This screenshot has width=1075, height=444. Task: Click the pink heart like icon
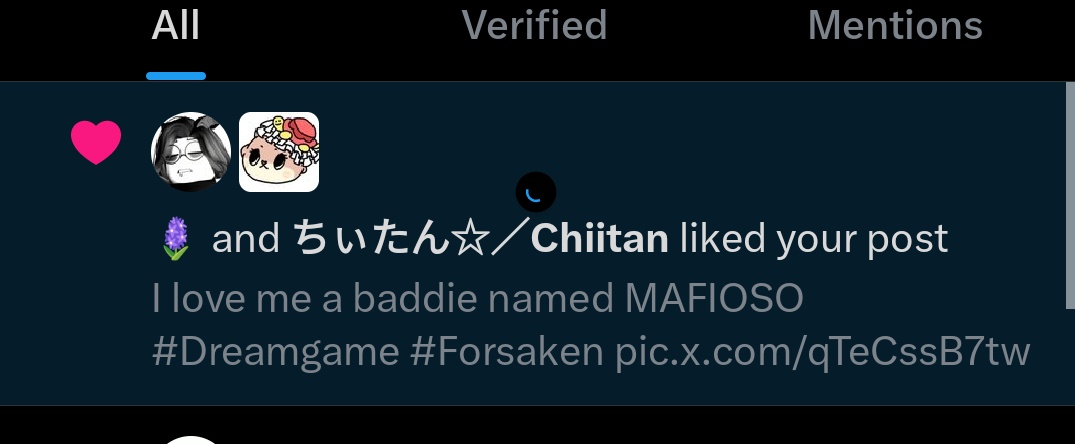(x=96, y=143)
